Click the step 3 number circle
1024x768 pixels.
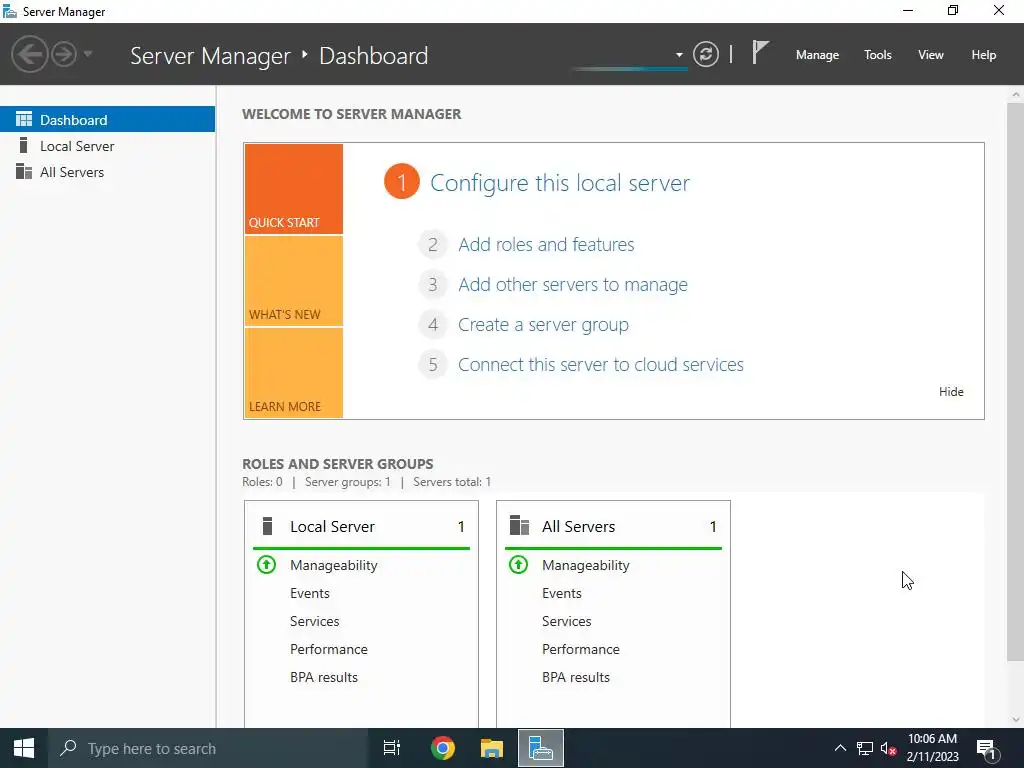tap(432, 285)
